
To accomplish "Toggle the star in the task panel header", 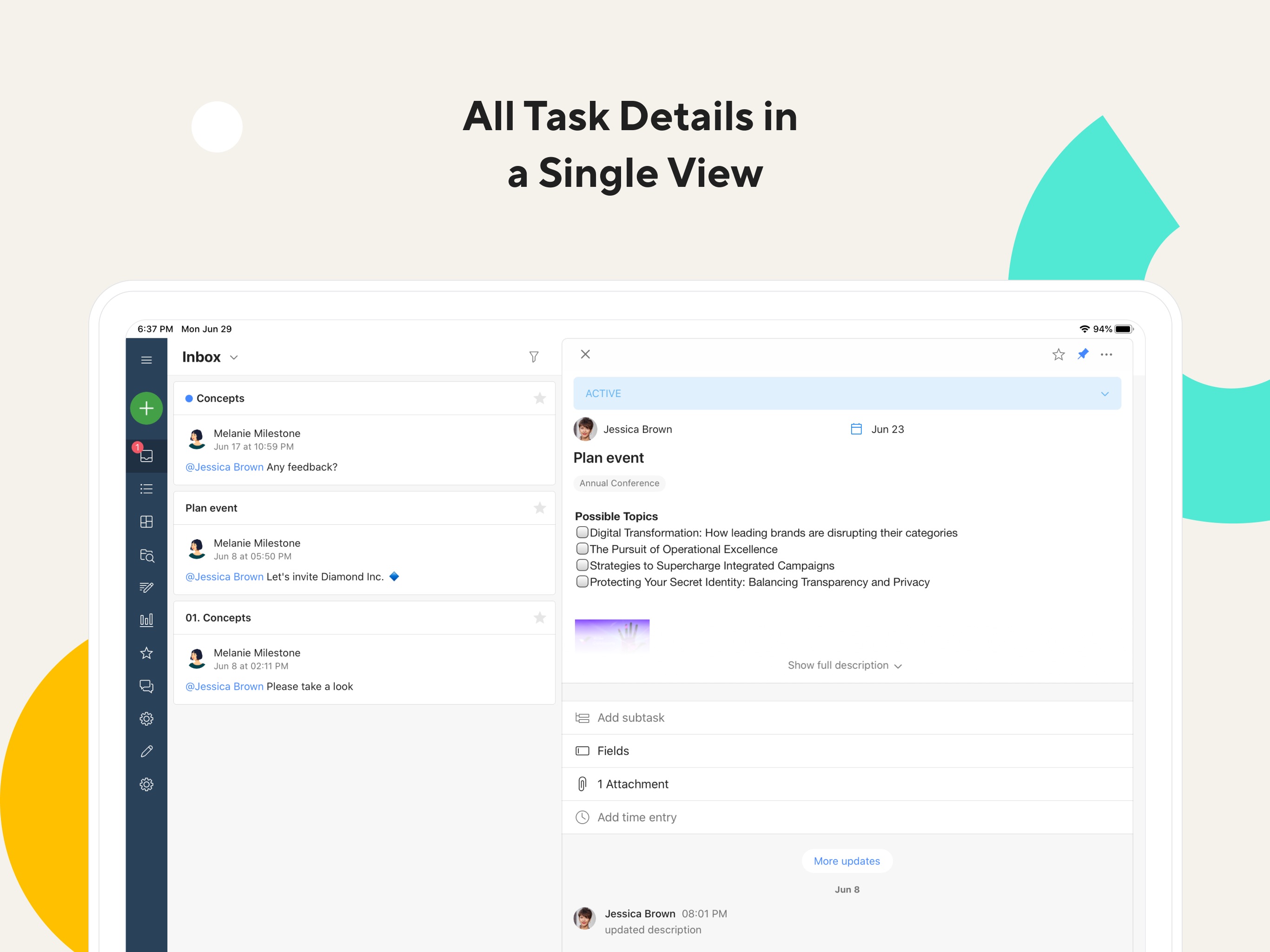I will point(1058,355).
